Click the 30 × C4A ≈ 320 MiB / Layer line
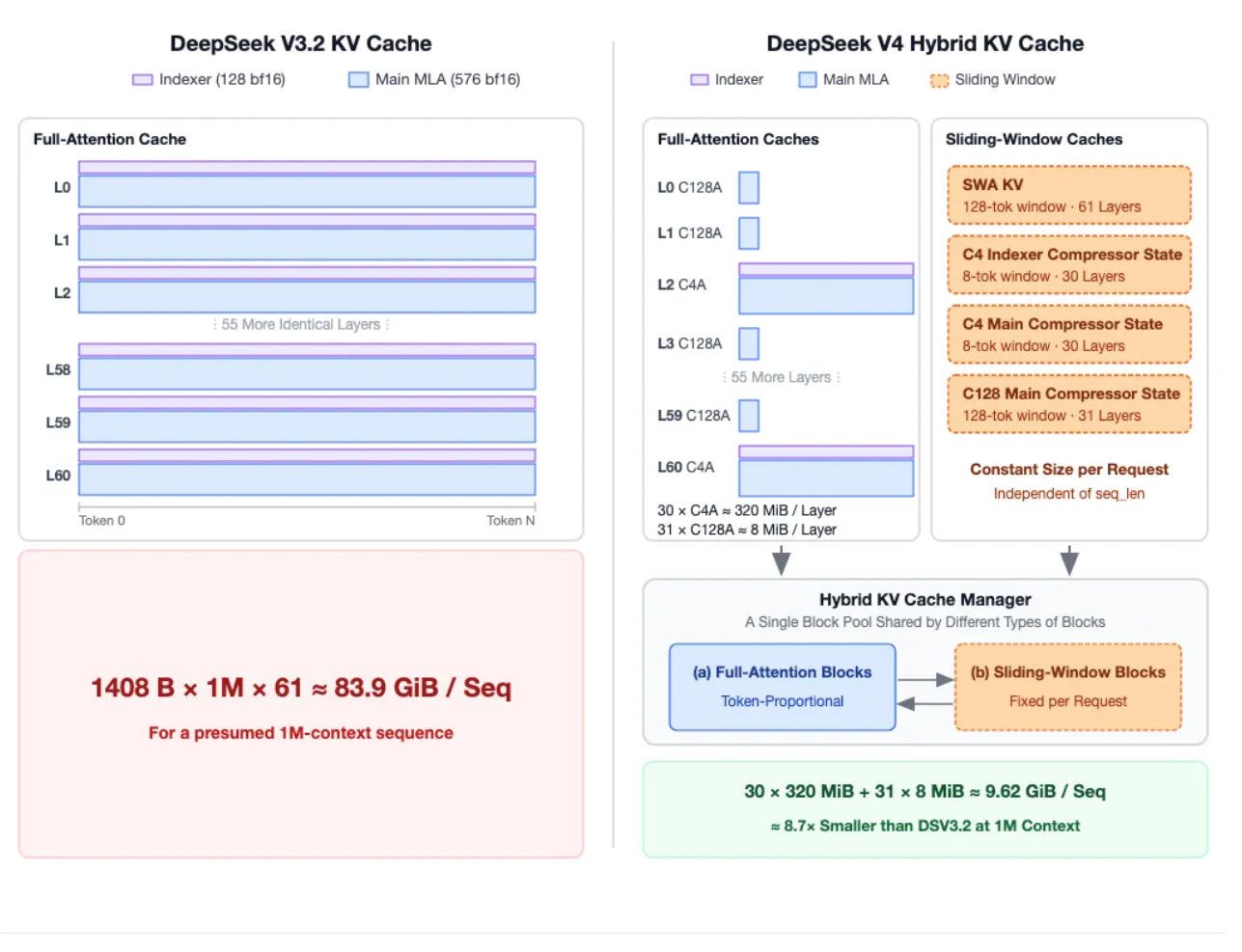This screenshot has width=1242, height=952. [x=747, y=510]
